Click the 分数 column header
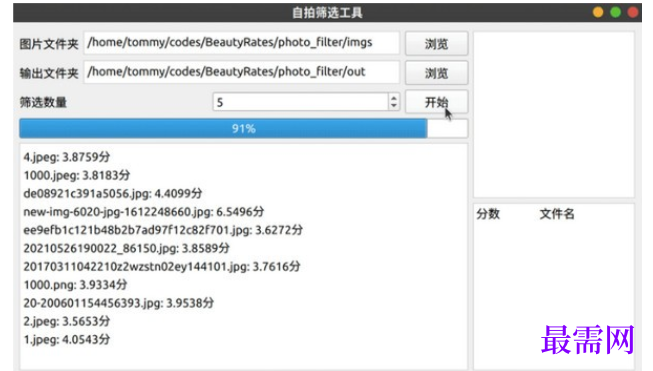Viewport: 653px width, 371px height. 488,214
